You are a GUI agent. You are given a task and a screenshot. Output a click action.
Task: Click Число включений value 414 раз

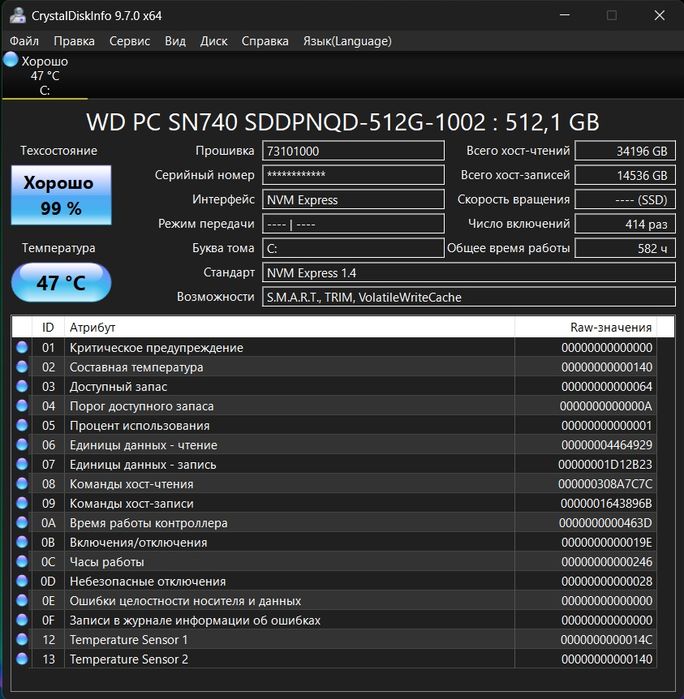625,224
